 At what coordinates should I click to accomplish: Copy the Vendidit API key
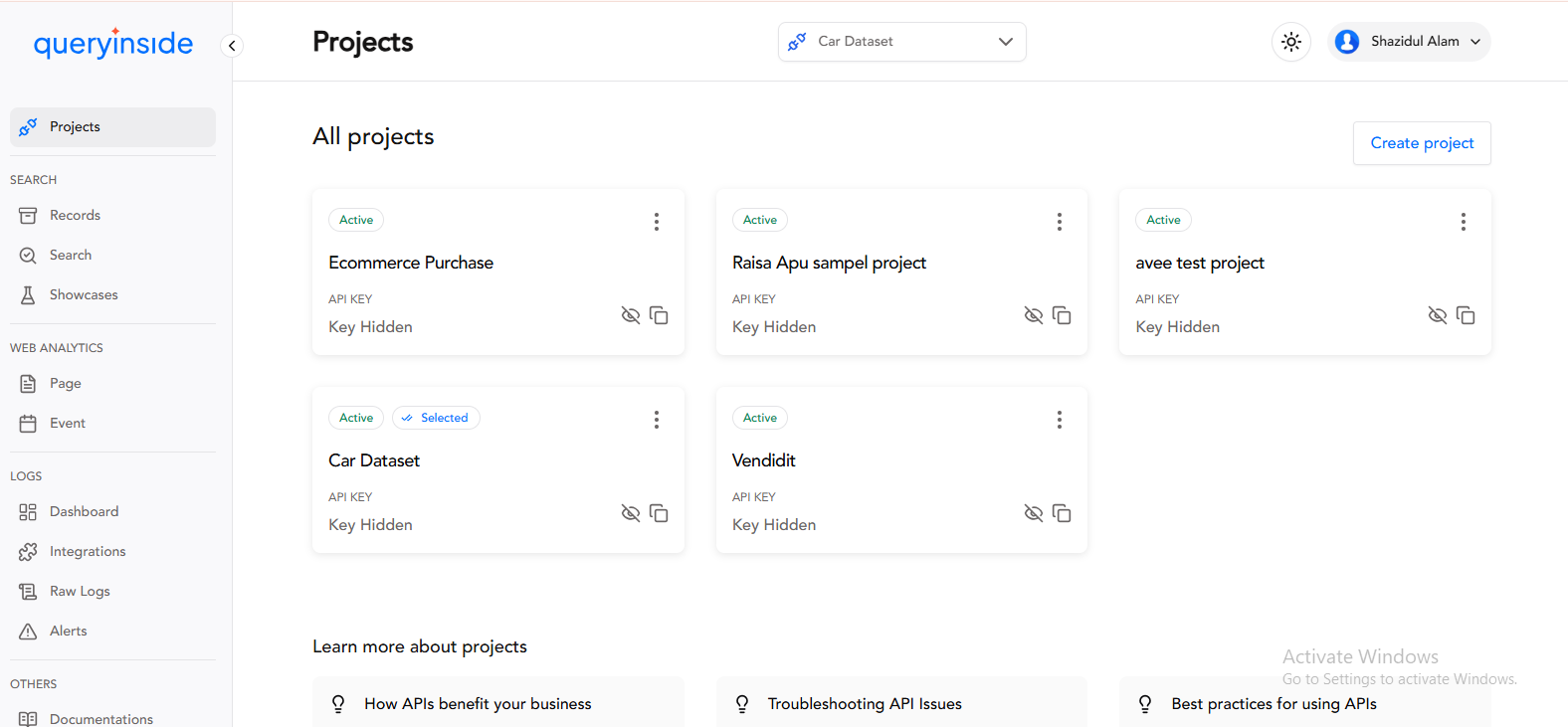point(1062,513)
